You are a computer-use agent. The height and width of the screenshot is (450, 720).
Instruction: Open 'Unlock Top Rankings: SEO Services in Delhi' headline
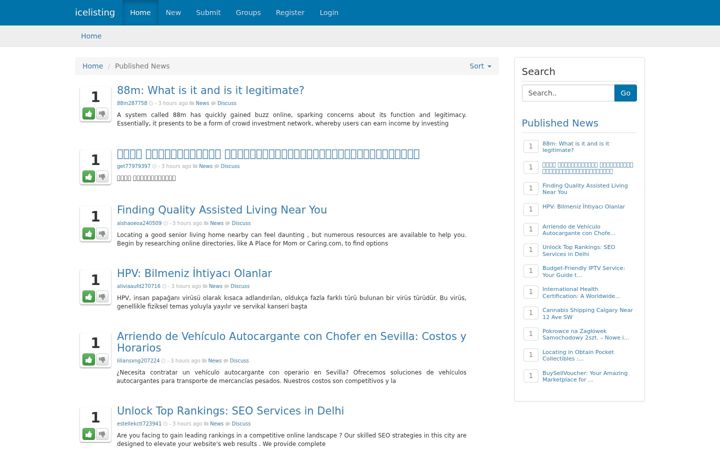230,411
